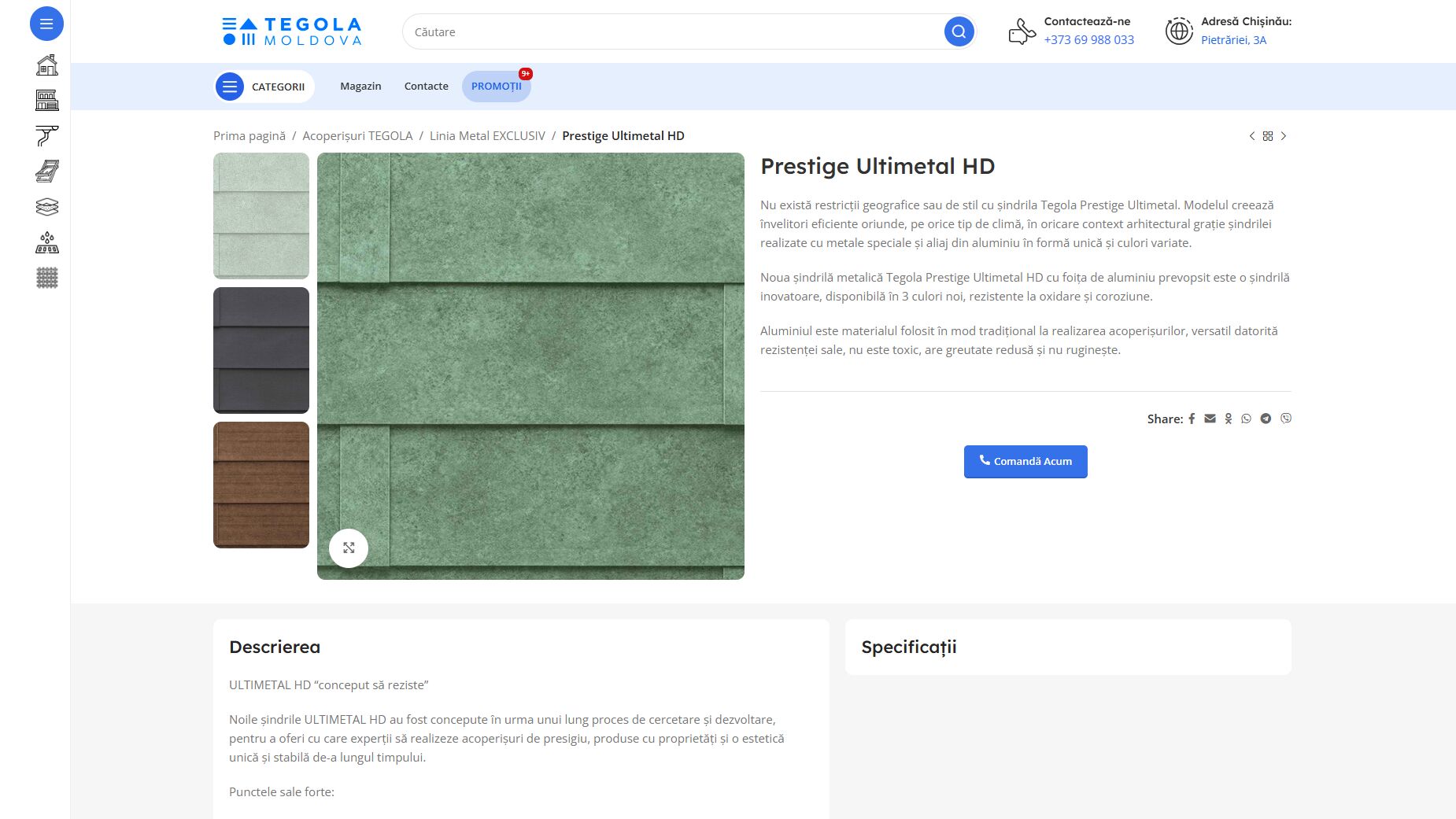Open the product grid view icon
The height and width of the screenshot is (819, 1456).
pyautogui.click(x=1268, y=136)
